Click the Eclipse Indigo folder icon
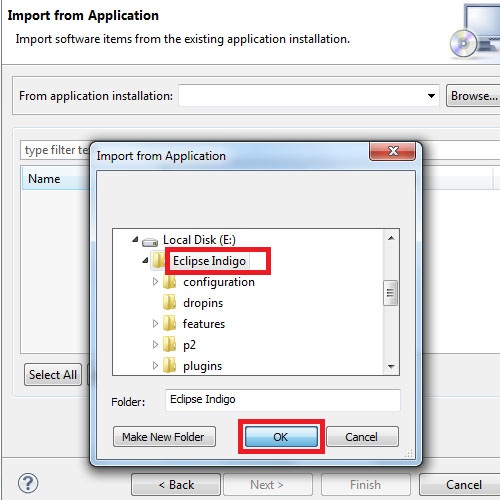This screenshot has height=500, width=500. click(x=158, y=260)
